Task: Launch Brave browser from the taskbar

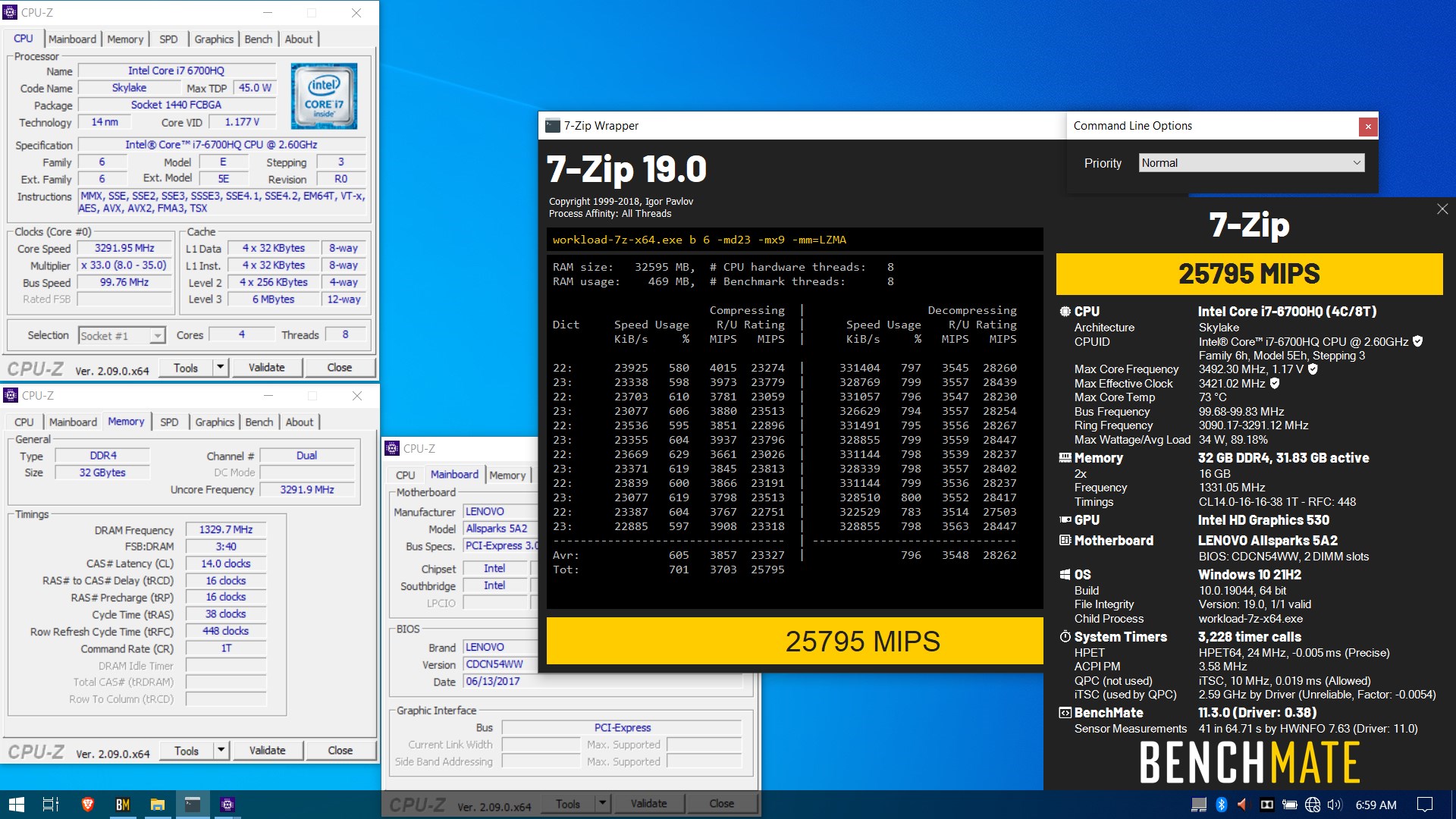Action: (87, 805)
